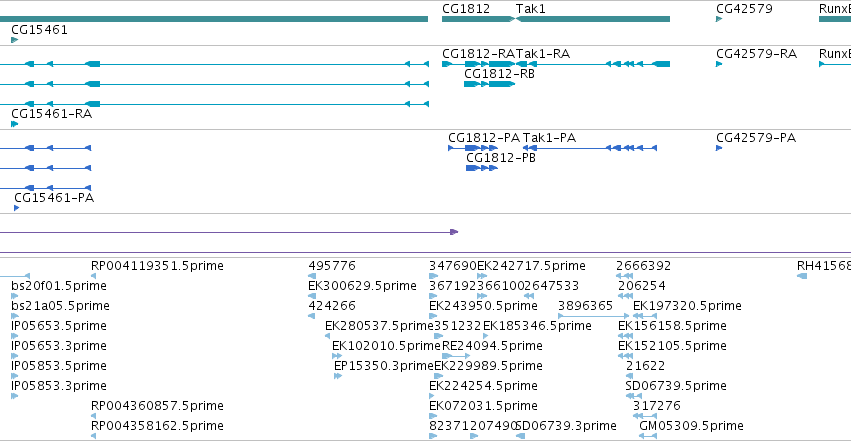Click the Tak1-RA transcript label
851x441 pixels.
click(543, 54)
